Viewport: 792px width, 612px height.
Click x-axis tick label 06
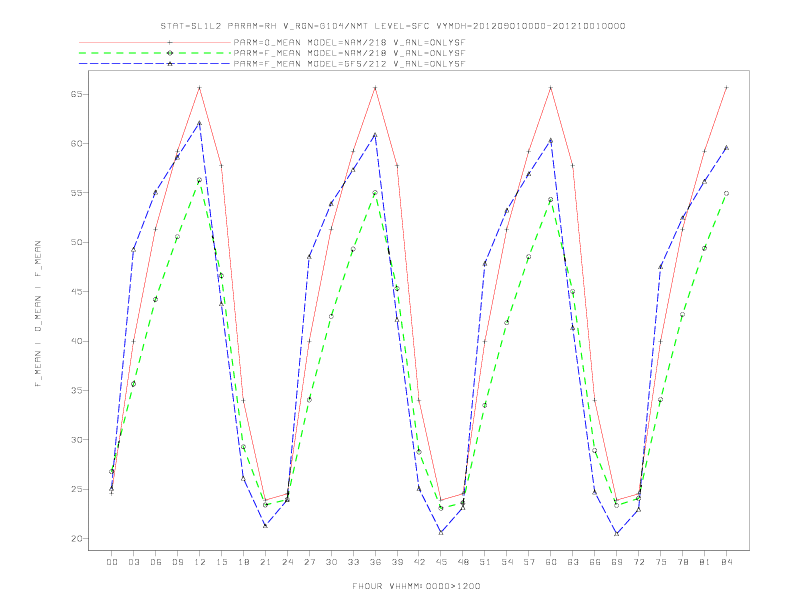pos(156,562)
